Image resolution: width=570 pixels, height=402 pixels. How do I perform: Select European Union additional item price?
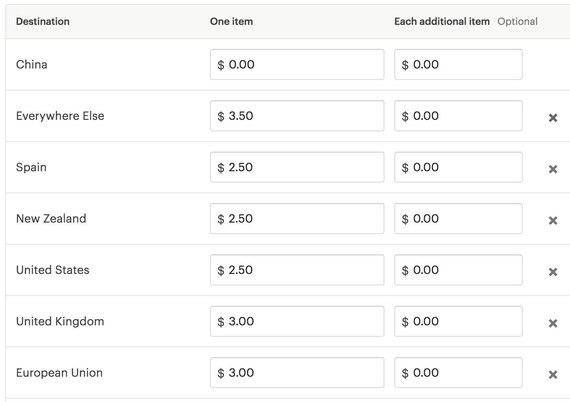click(458, 373)
